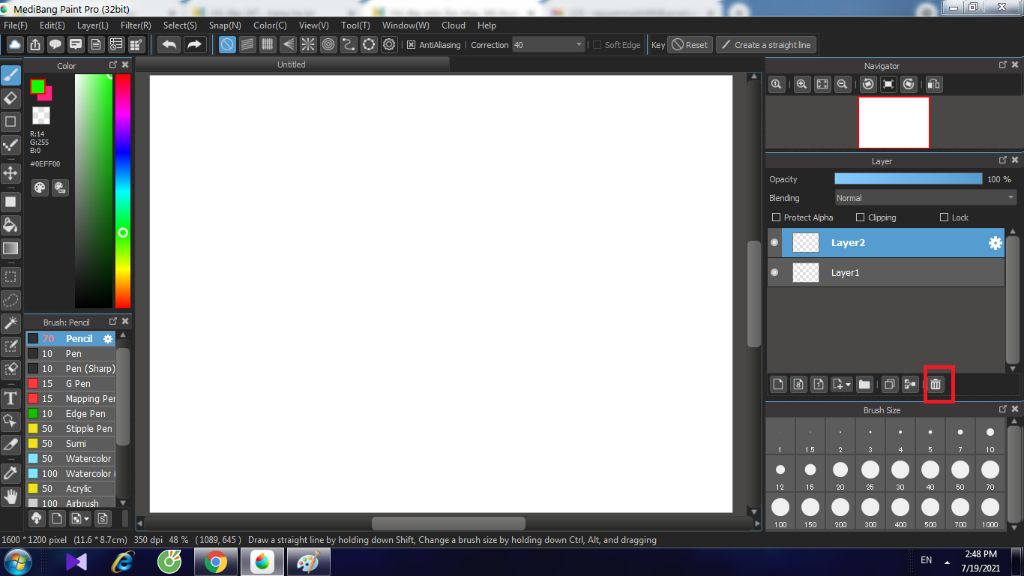Image resolution: width=1024 pixels, height=576 pixels.
Task: Click Create a straight line button
Action: [767, 44]
